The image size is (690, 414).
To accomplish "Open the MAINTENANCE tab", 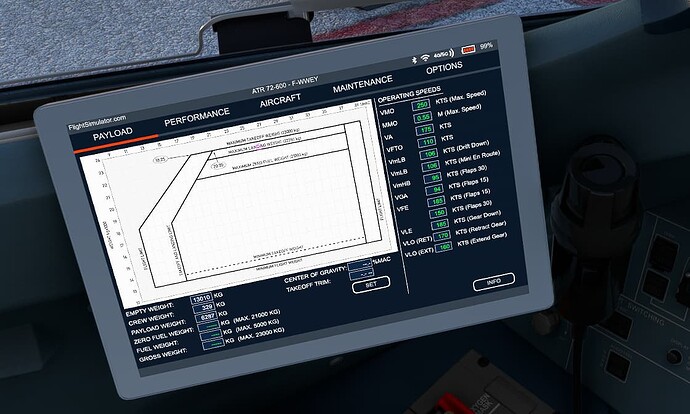I will click(363, 84).
